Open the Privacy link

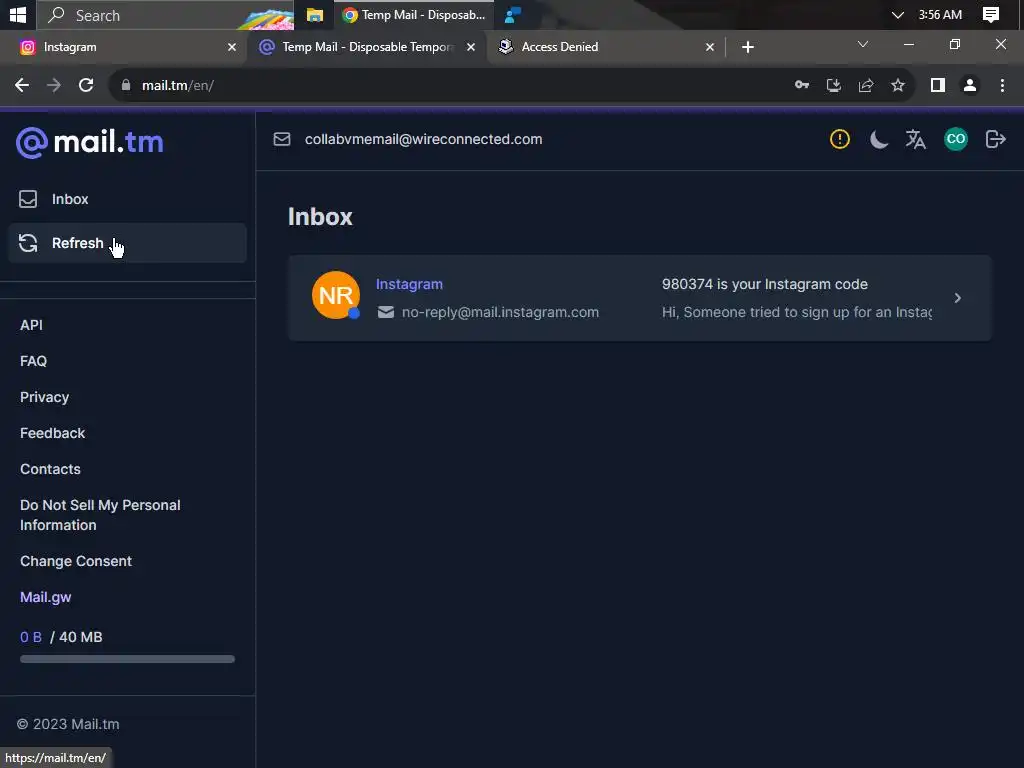(44, 397)
